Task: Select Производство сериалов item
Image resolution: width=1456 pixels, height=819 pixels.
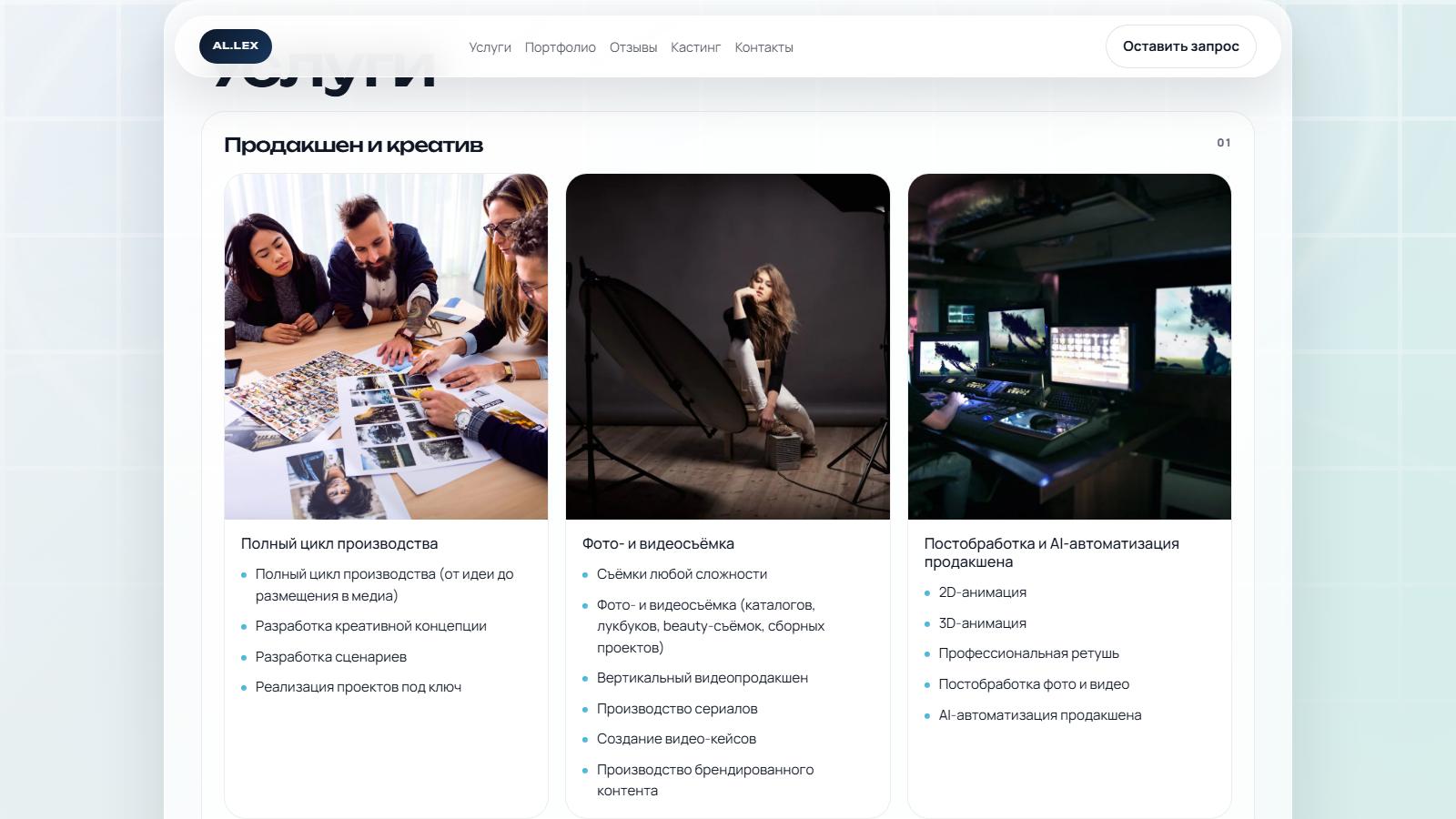Action: coord(677,709)
